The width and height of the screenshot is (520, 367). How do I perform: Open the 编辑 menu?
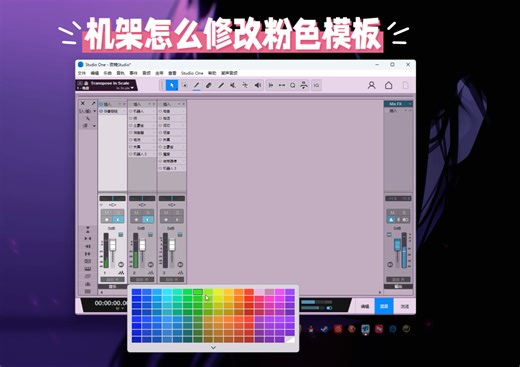(x=95, y=73)
